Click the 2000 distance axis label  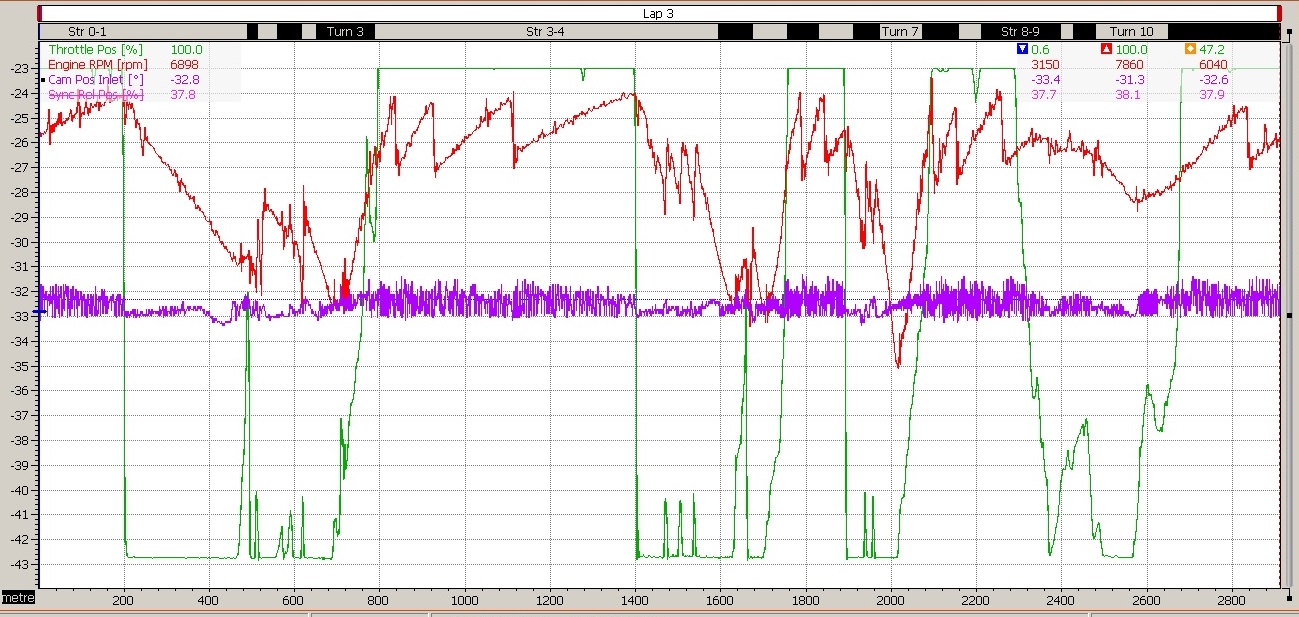(x=891, y=601)
